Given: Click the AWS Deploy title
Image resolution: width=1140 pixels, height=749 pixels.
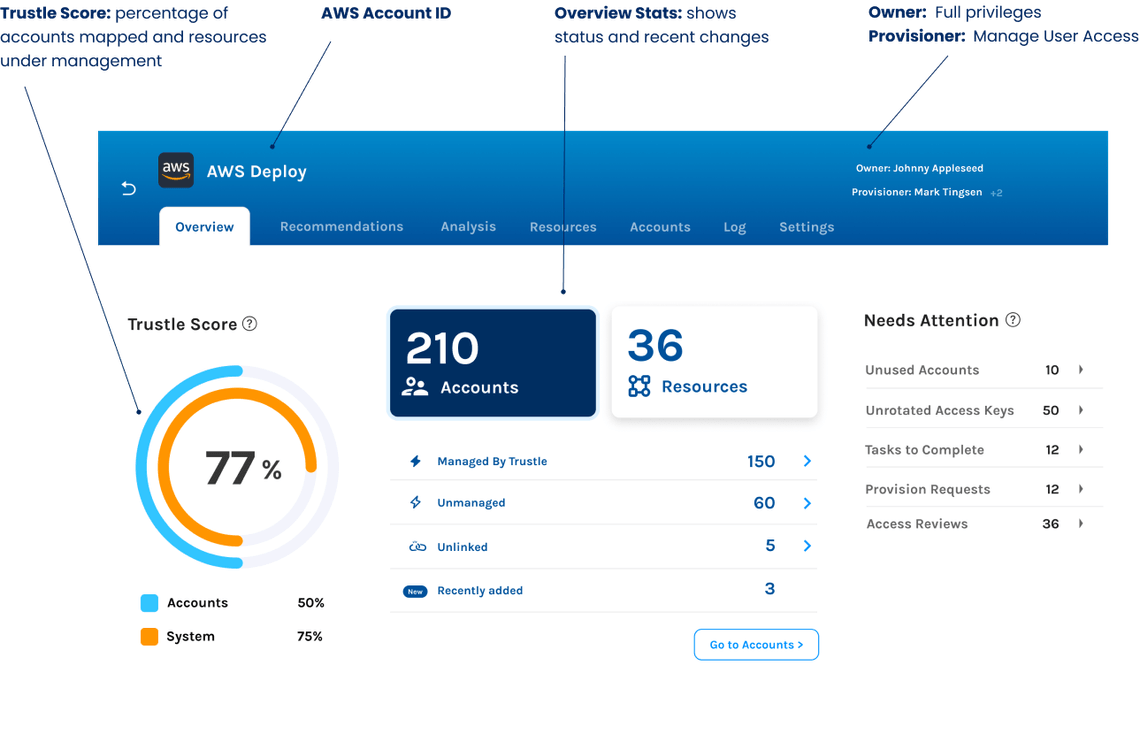Looking at the screenshot, I should pos(257,172).
